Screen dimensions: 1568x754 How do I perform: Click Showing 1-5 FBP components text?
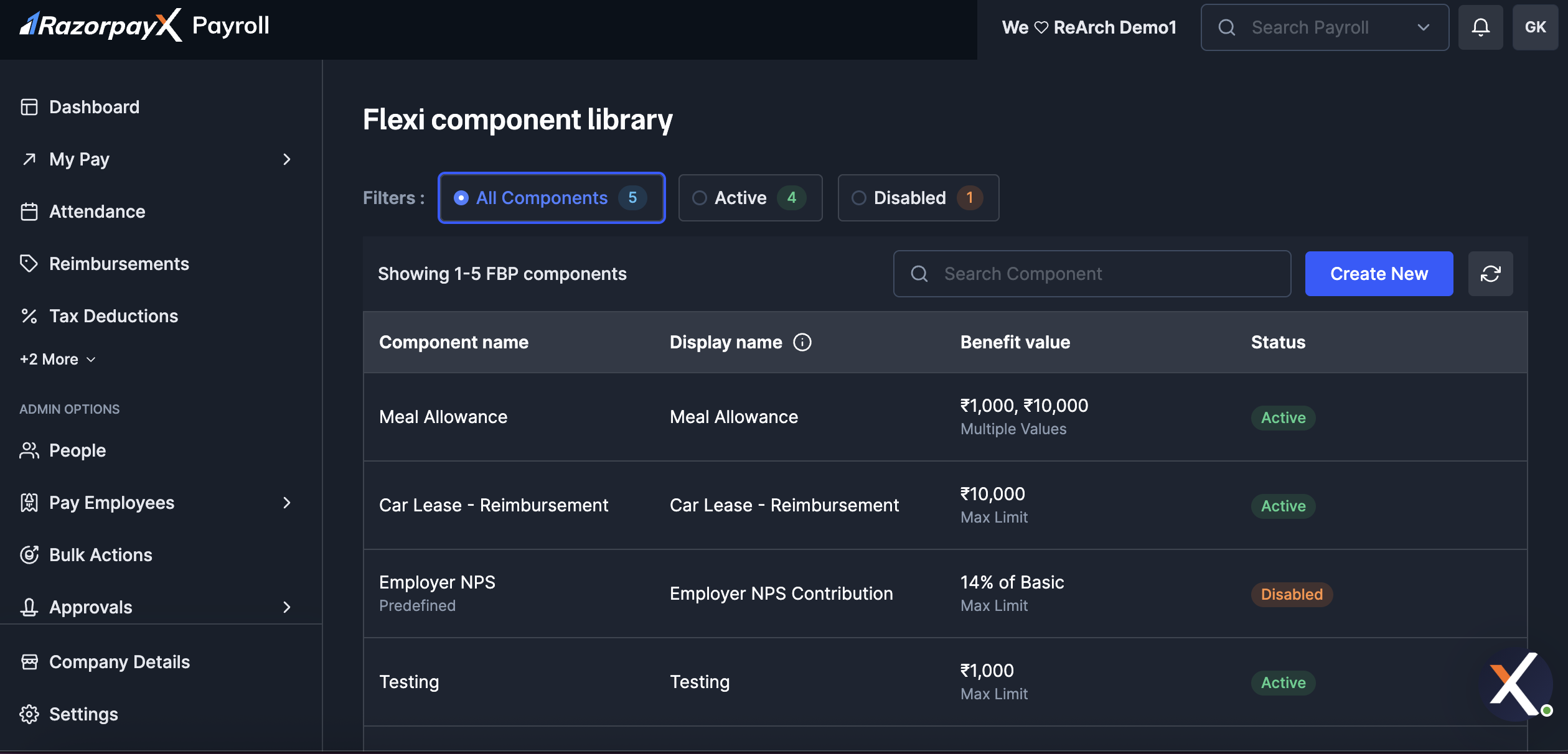pyautogui.click(x=502, y=274)
